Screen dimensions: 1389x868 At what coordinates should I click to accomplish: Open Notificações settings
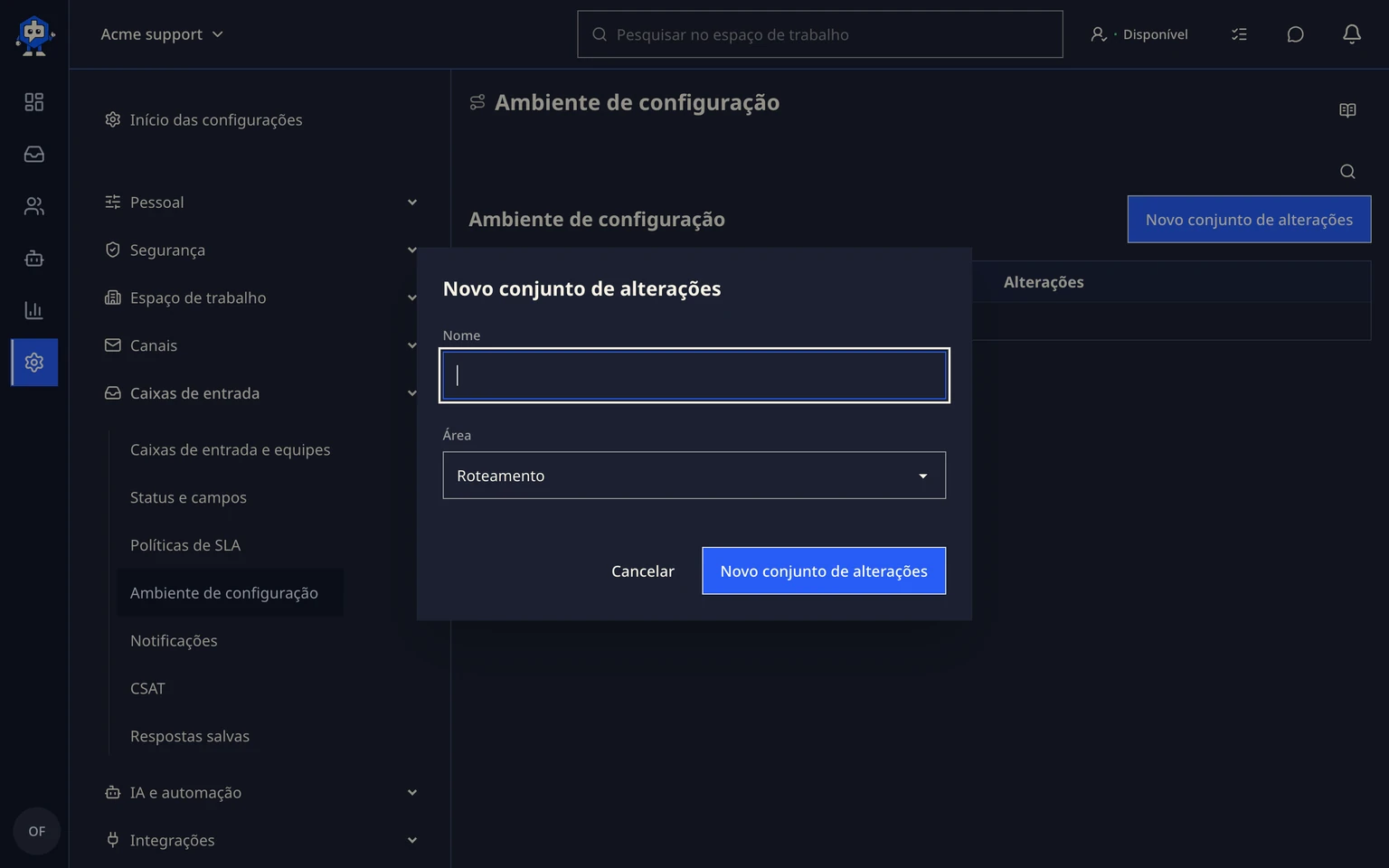pos(174,641)
